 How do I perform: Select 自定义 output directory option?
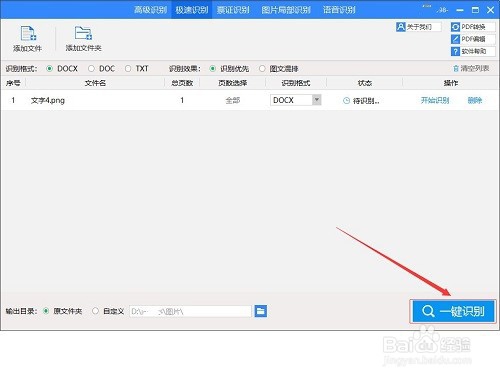pos(95,311)
